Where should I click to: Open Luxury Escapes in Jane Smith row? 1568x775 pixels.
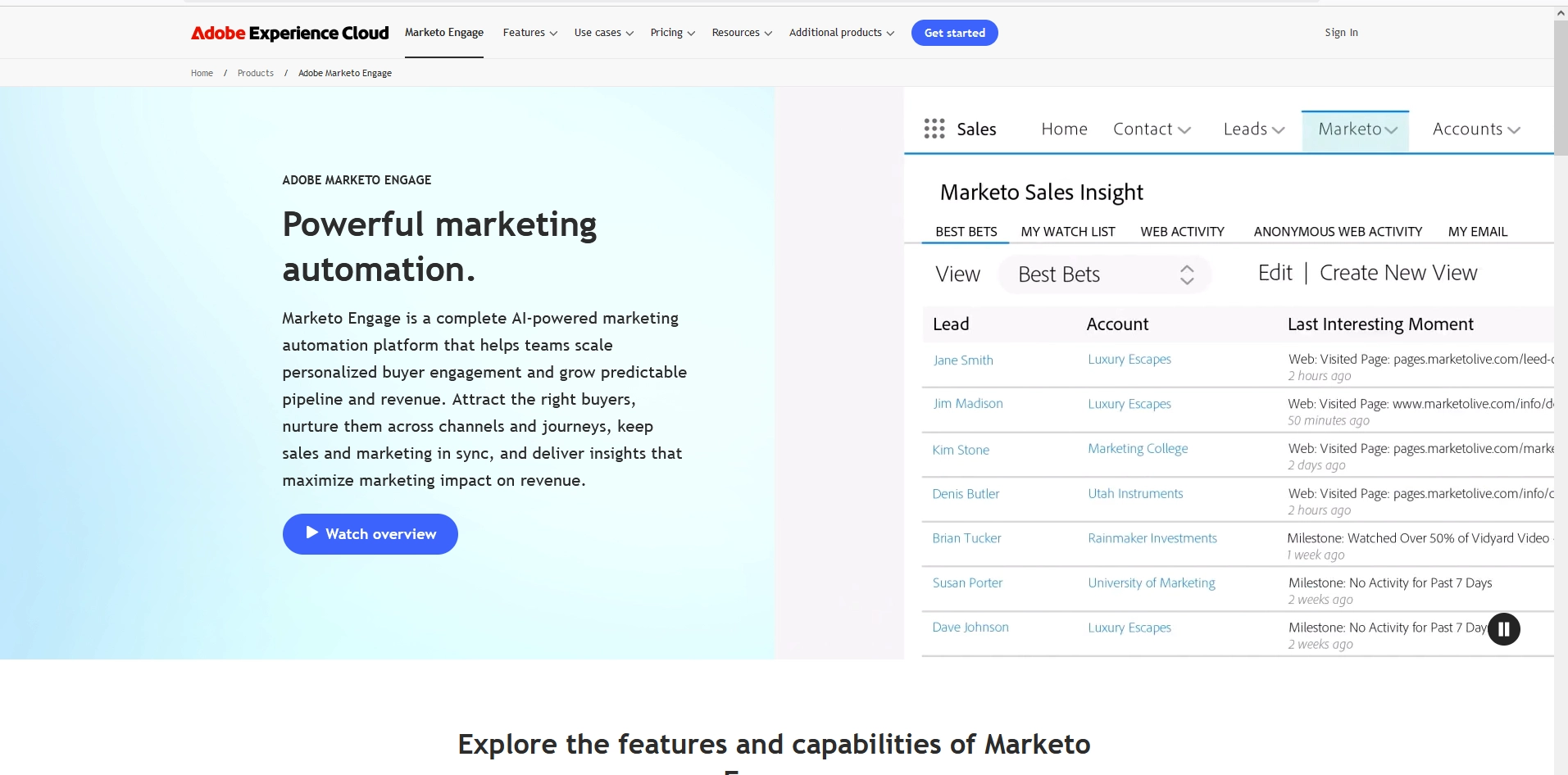pos(1129,360)
